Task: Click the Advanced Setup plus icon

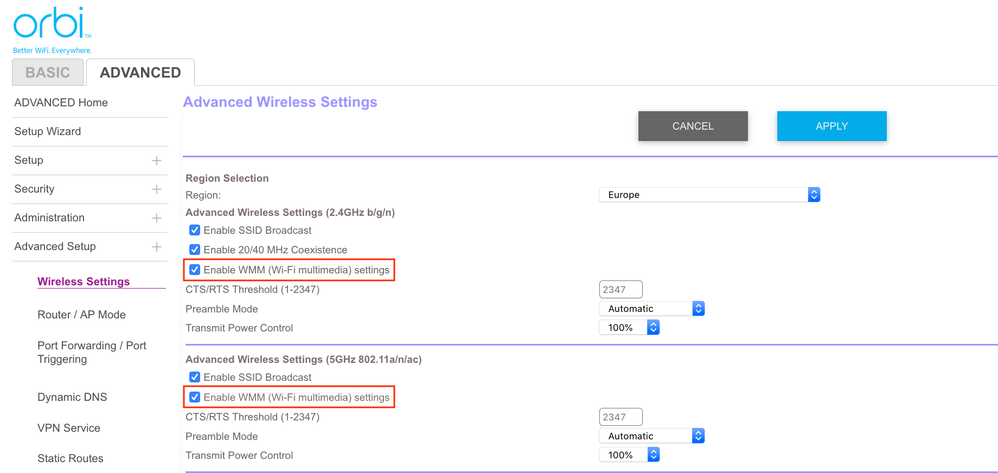Action: 156,247
